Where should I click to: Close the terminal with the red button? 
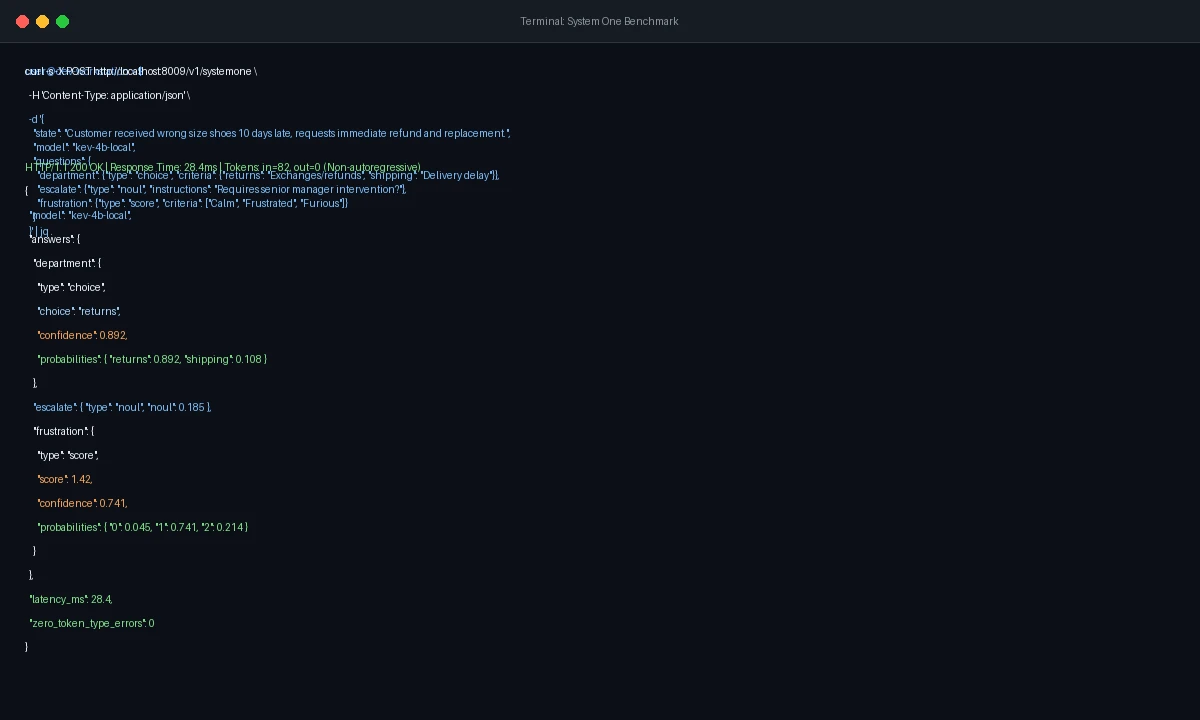tap(22, 21)
